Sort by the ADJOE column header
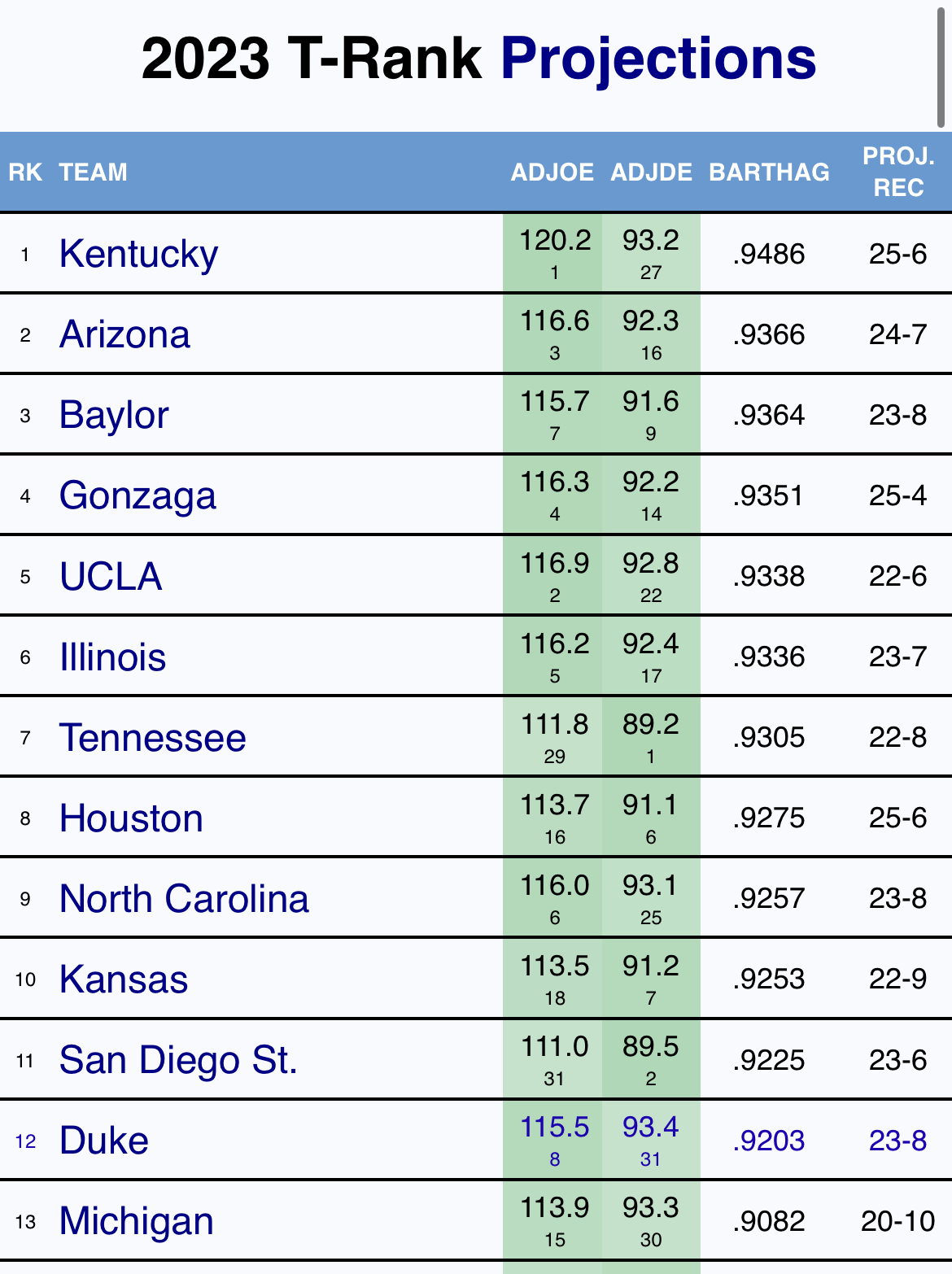 552,172
